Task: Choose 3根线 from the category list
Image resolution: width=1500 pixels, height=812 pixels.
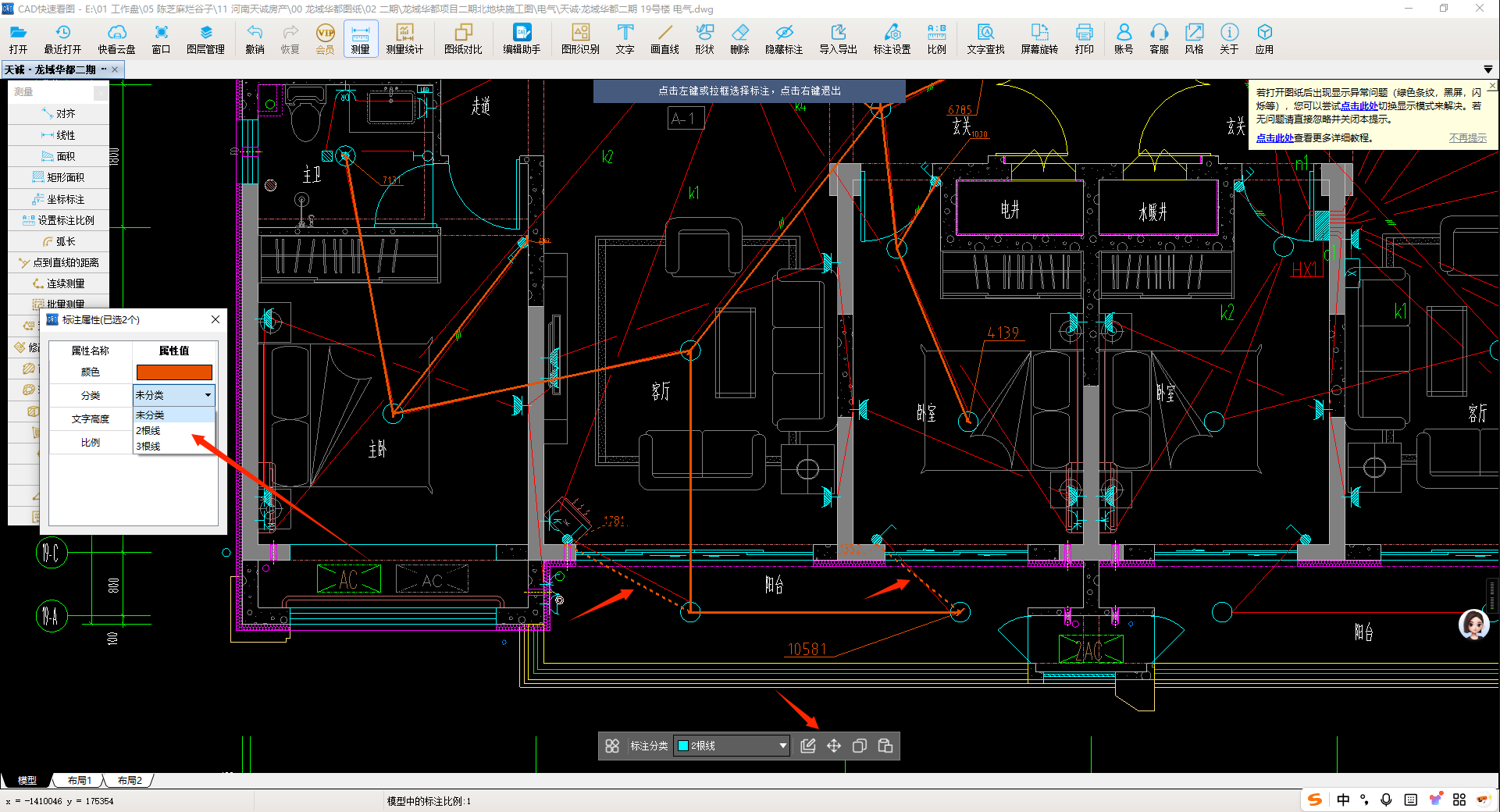Action: 148,447
